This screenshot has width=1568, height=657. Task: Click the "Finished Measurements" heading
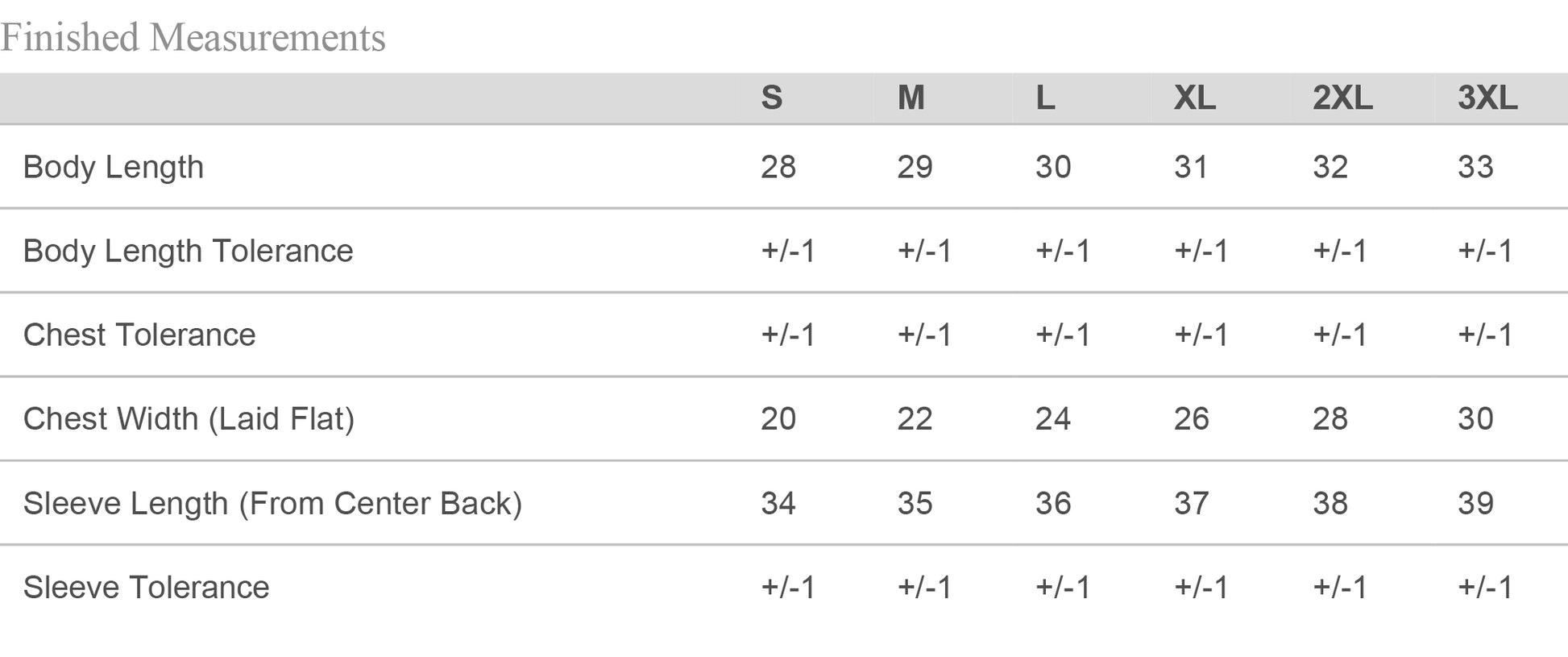(193, 37)
